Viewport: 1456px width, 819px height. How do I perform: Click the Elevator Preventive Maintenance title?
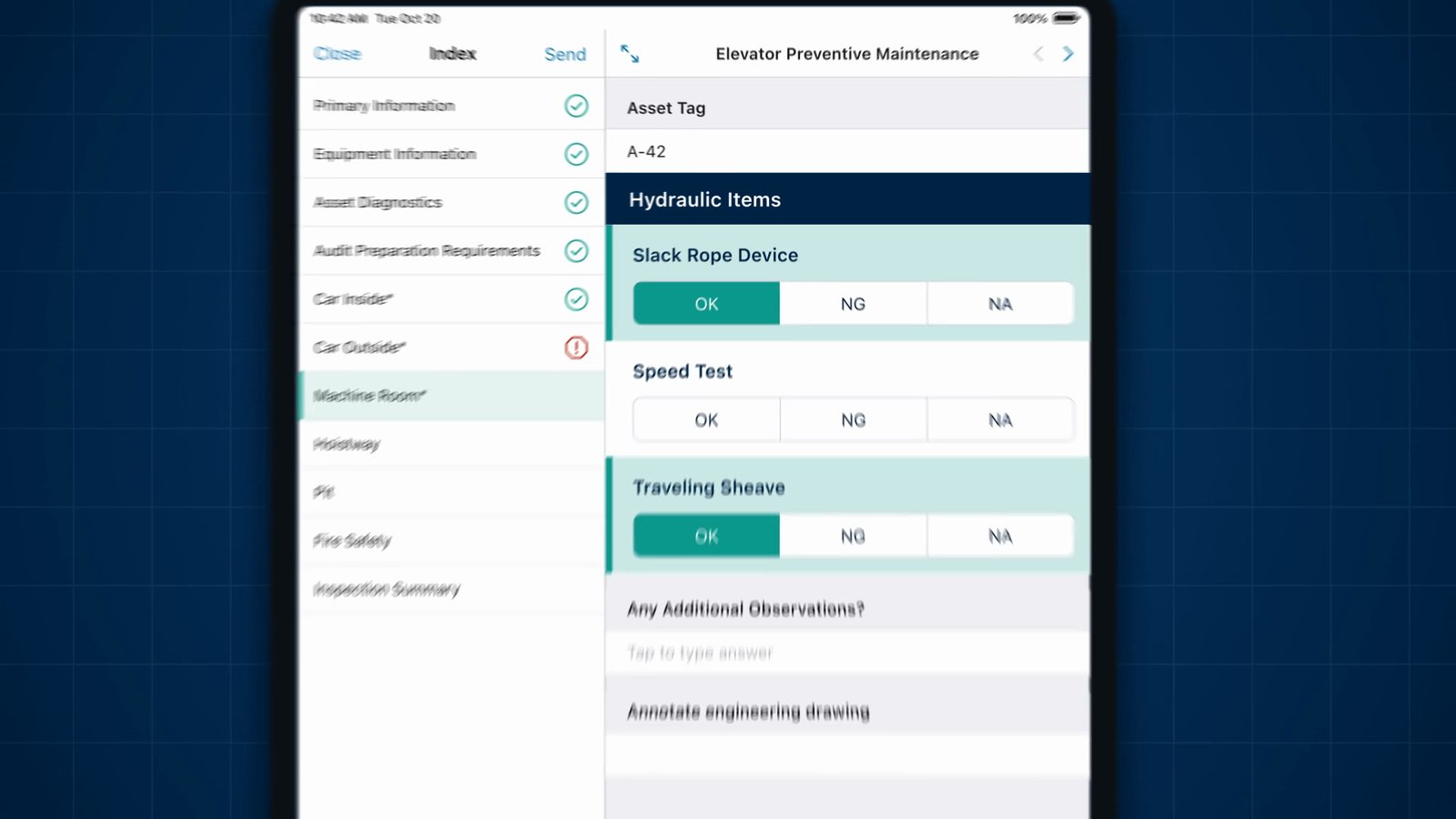(x=847, y=54)
